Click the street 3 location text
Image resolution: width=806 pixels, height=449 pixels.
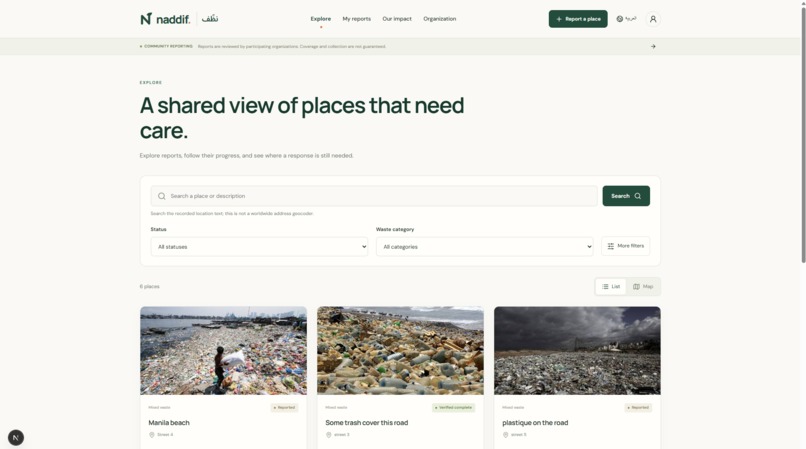(x=342, y=435)
